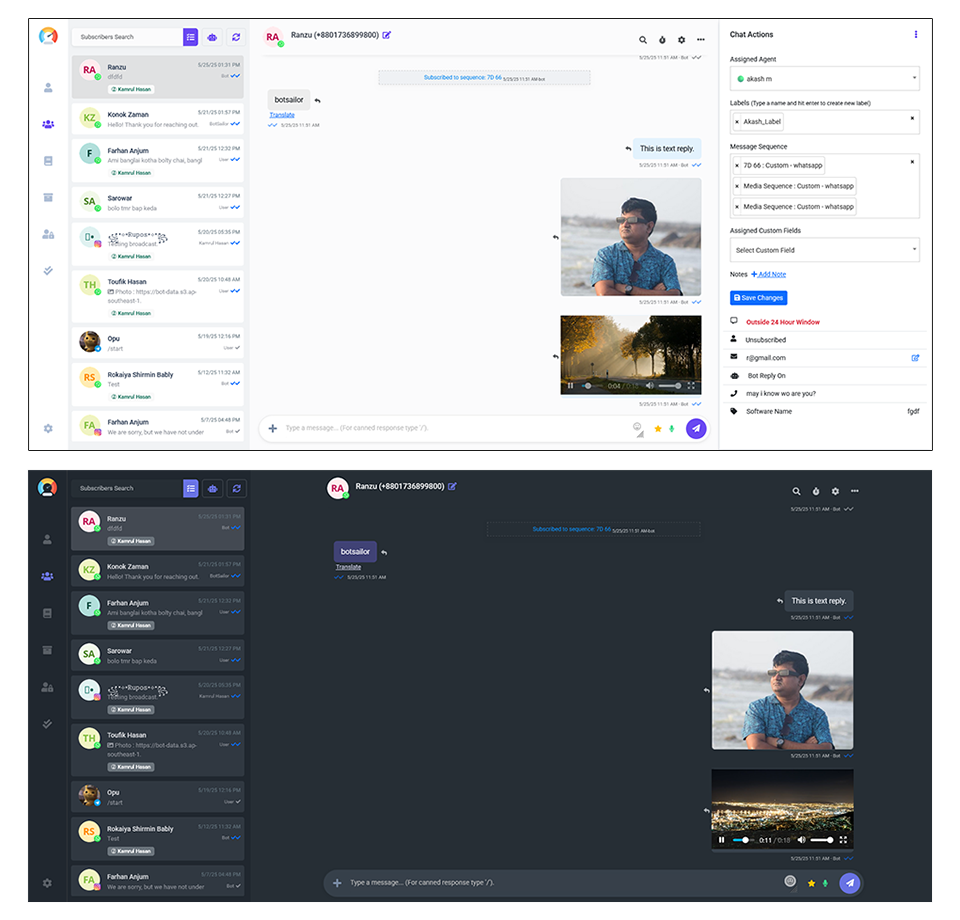
Task: Open the Assigned Agent dropdown showing akash m
Action: click(x=823, y=80)
